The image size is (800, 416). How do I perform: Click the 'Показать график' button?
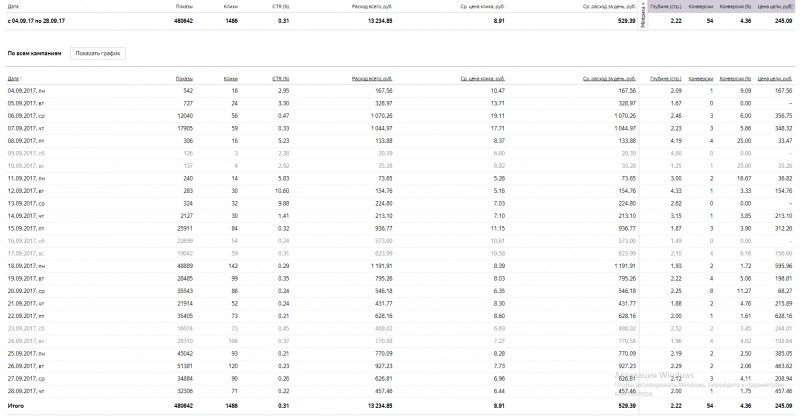coord(97,53)
